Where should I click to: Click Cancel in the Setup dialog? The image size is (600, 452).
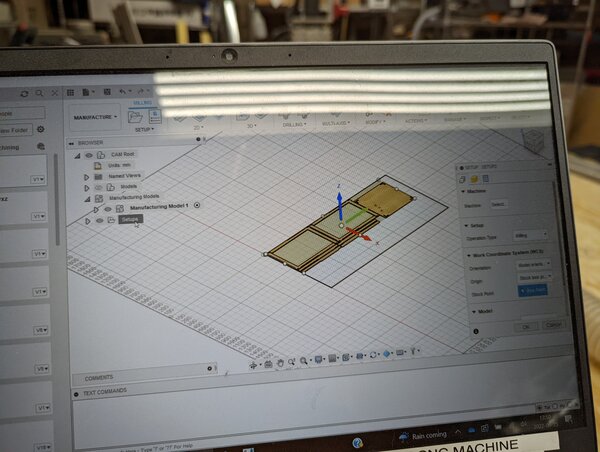pos(554,325)
